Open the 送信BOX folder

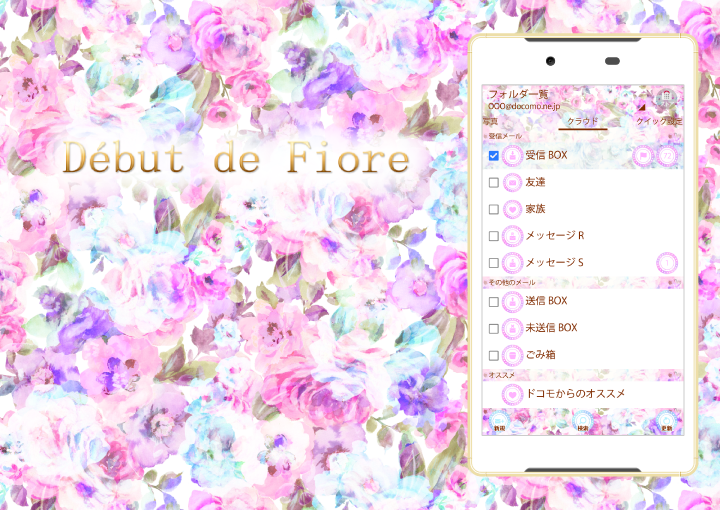point(546,301)
